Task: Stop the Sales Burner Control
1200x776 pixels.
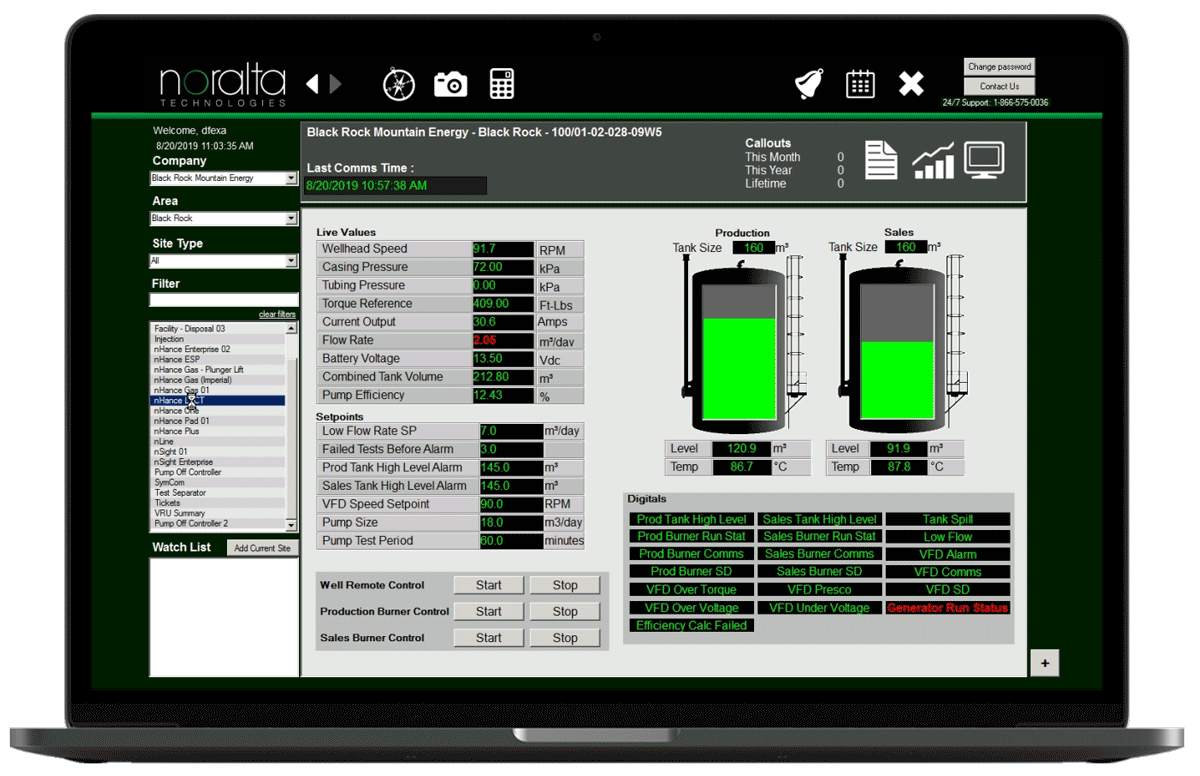Action: click(x=565, y=637)
